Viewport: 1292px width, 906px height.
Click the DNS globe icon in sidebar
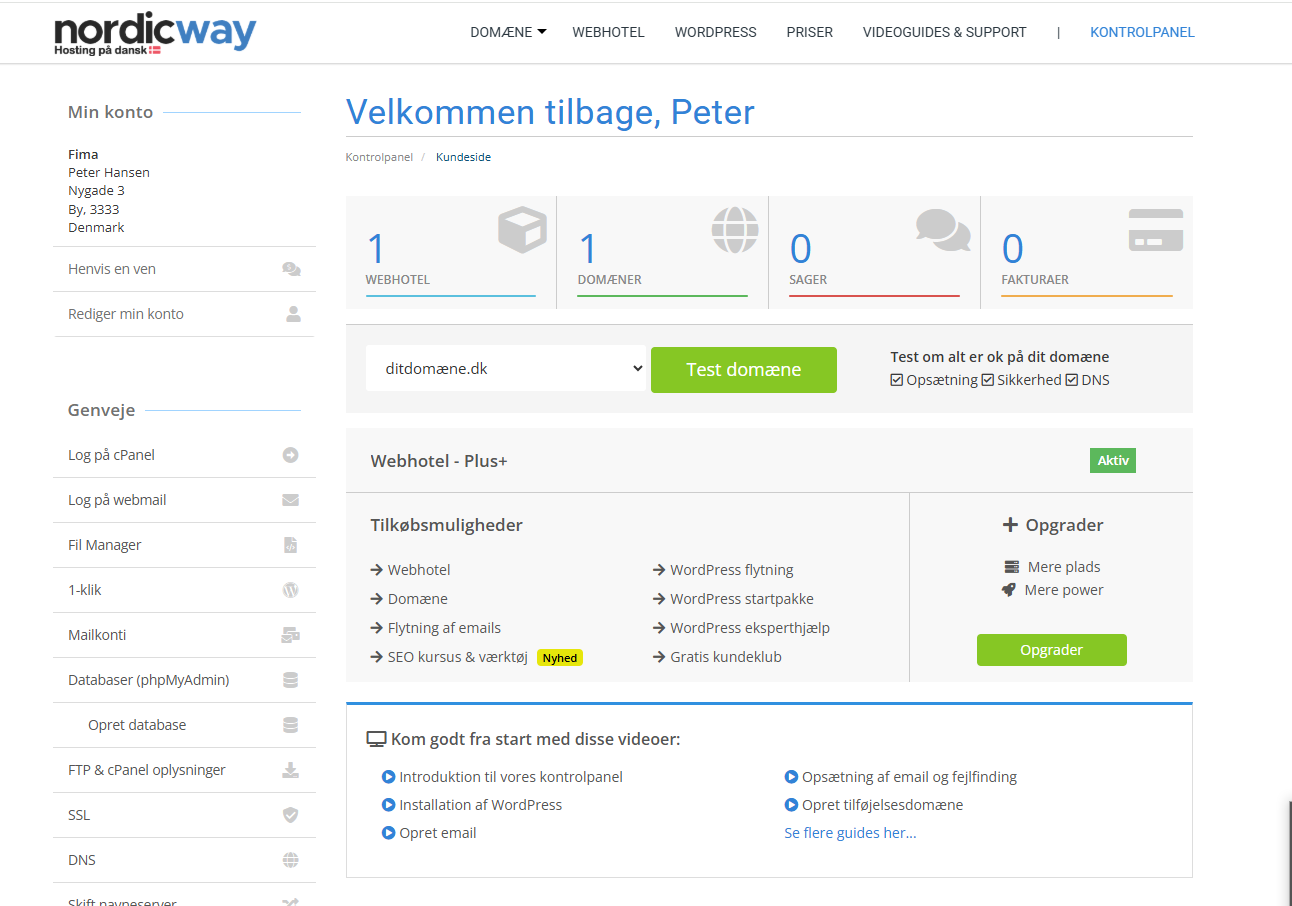point(290,860)
